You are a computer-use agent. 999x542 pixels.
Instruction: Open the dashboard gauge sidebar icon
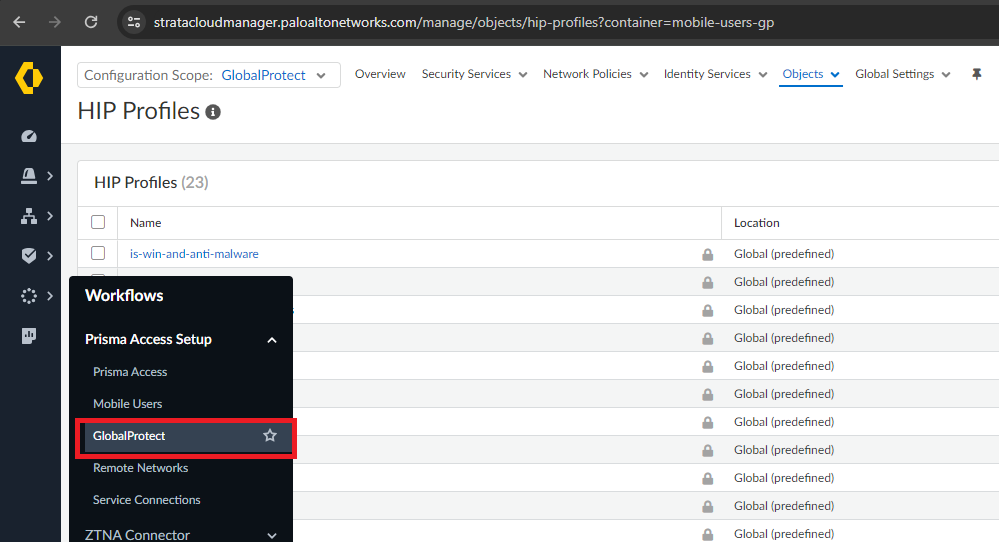click(x=29, y=136)
